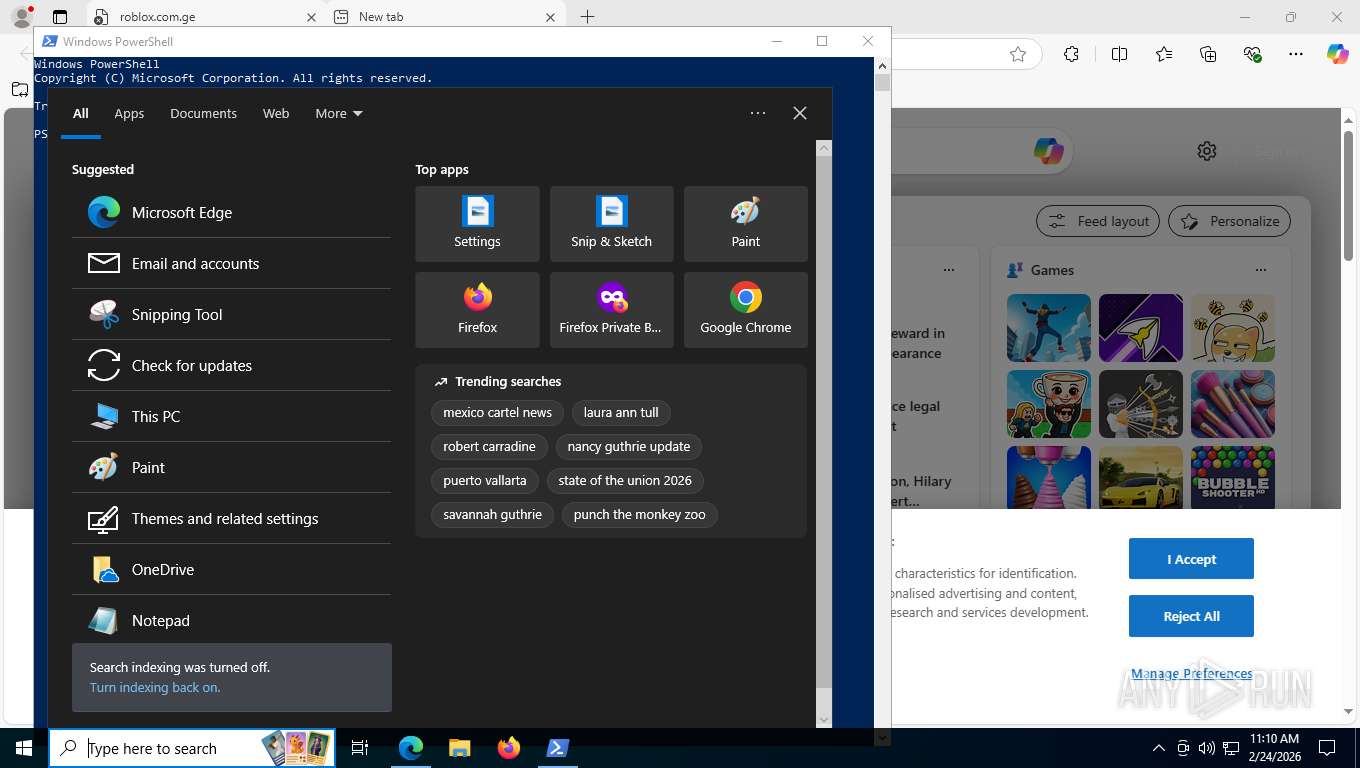Image resolution: width=1360 pixels, height=768 pixels.
Task: Launch Paint from the Suggested list
Action: click(x=231, y=467)
